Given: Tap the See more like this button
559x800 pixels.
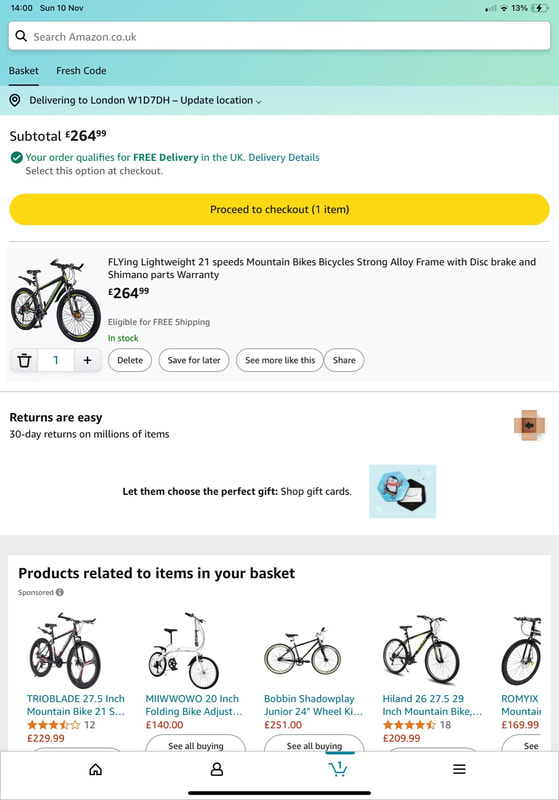Looking at the screenshot, I should click(x=280, y=360).
